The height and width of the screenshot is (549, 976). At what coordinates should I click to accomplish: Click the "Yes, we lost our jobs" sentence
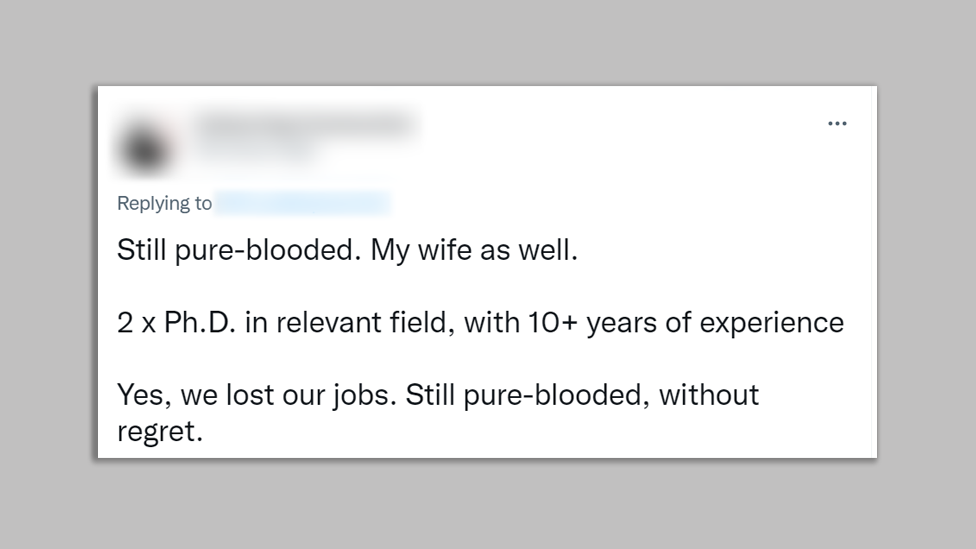[257, 395]
